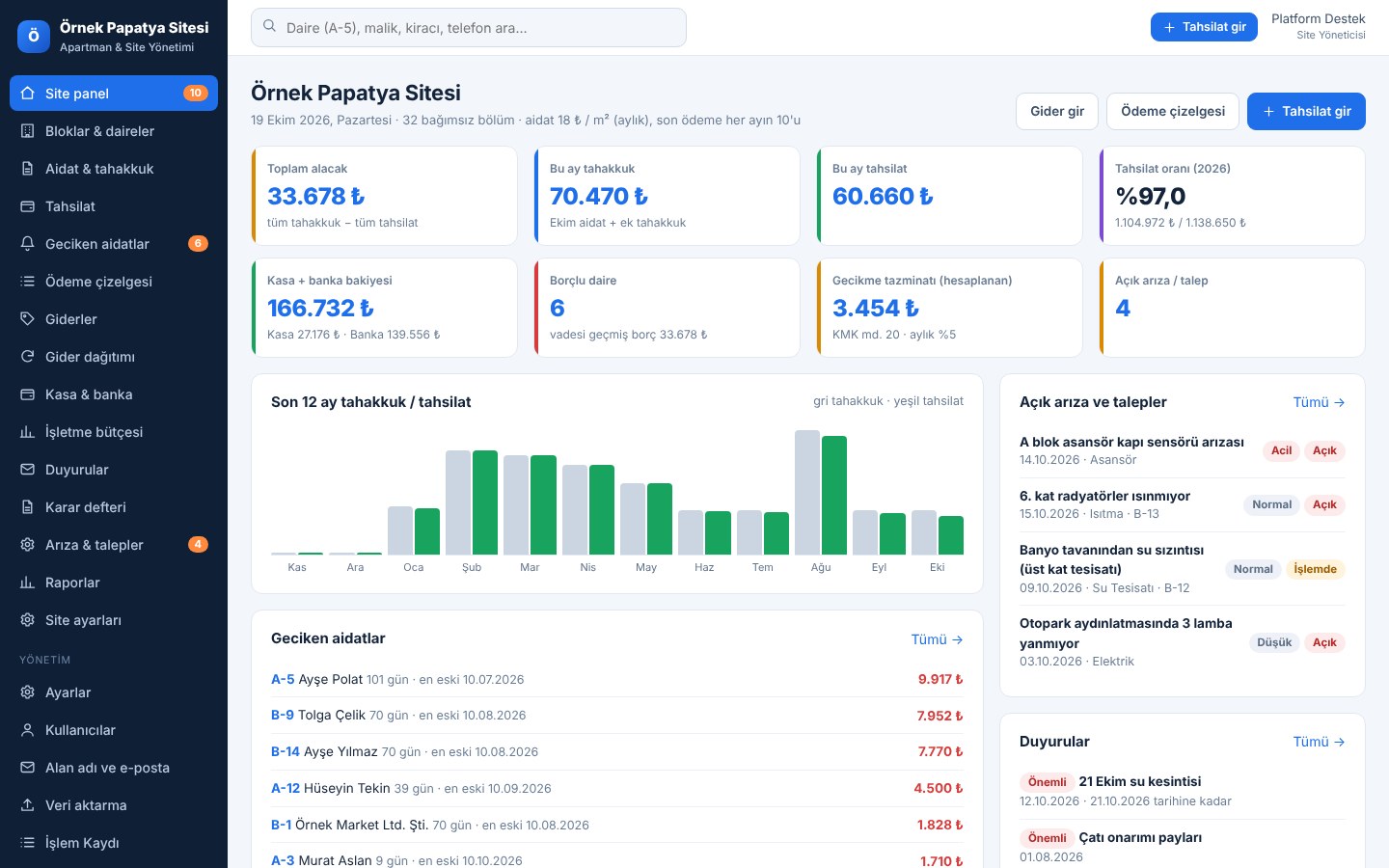
Task: Click the card icon beside Tahsilat
Action: pos(27,206)
